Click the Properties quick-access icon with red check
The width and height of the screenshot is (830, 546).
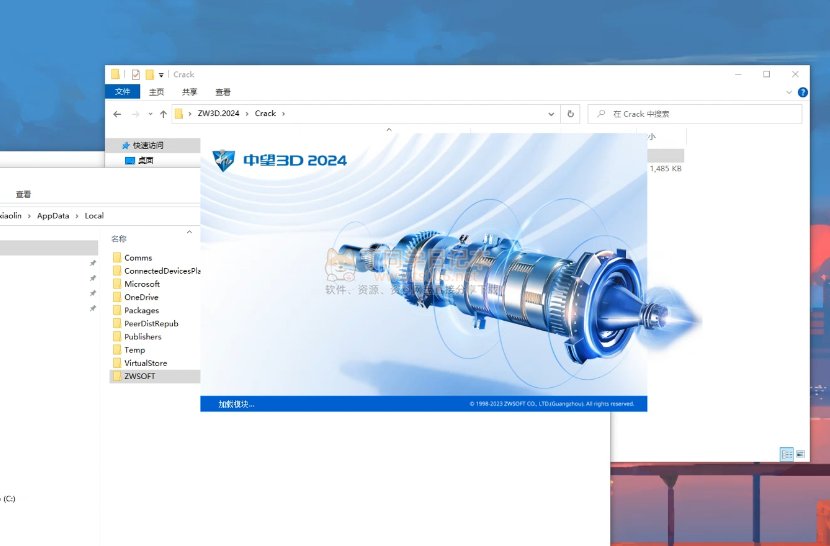pyautogui.click(x=136, y=75)
